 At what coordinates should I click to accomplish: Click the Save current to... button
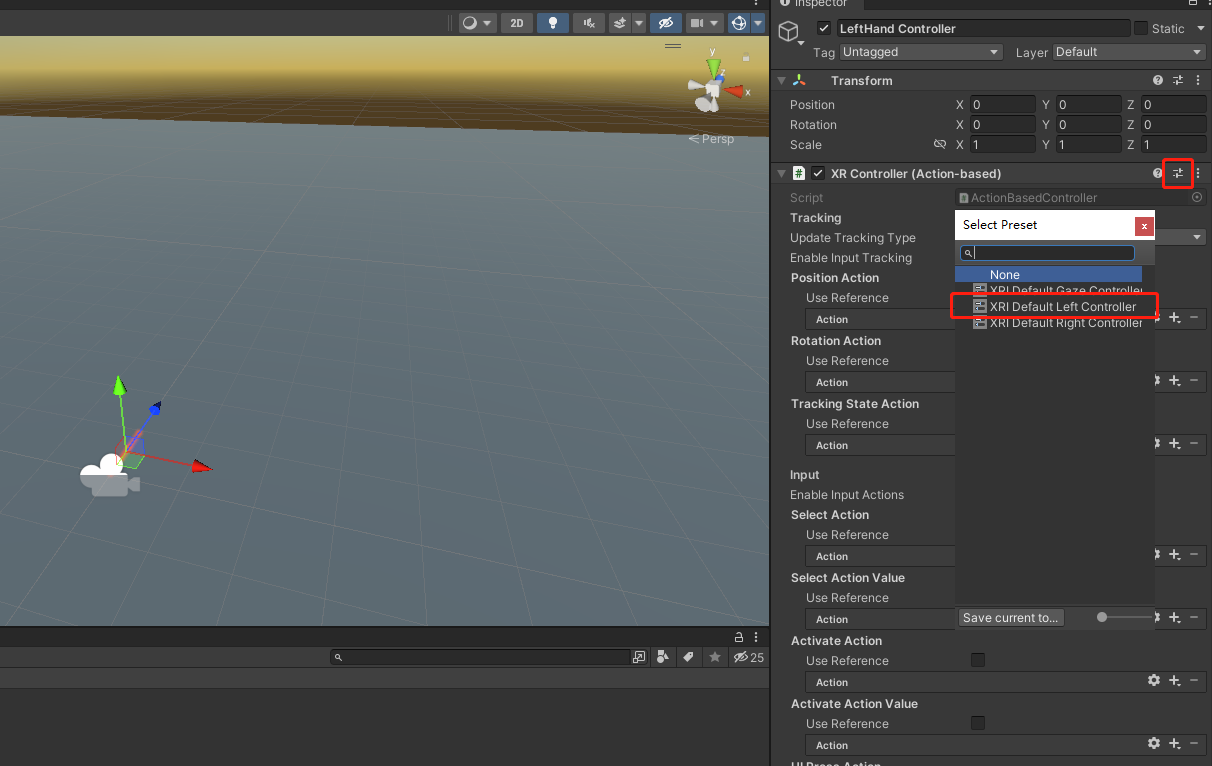pos(1010,618)
